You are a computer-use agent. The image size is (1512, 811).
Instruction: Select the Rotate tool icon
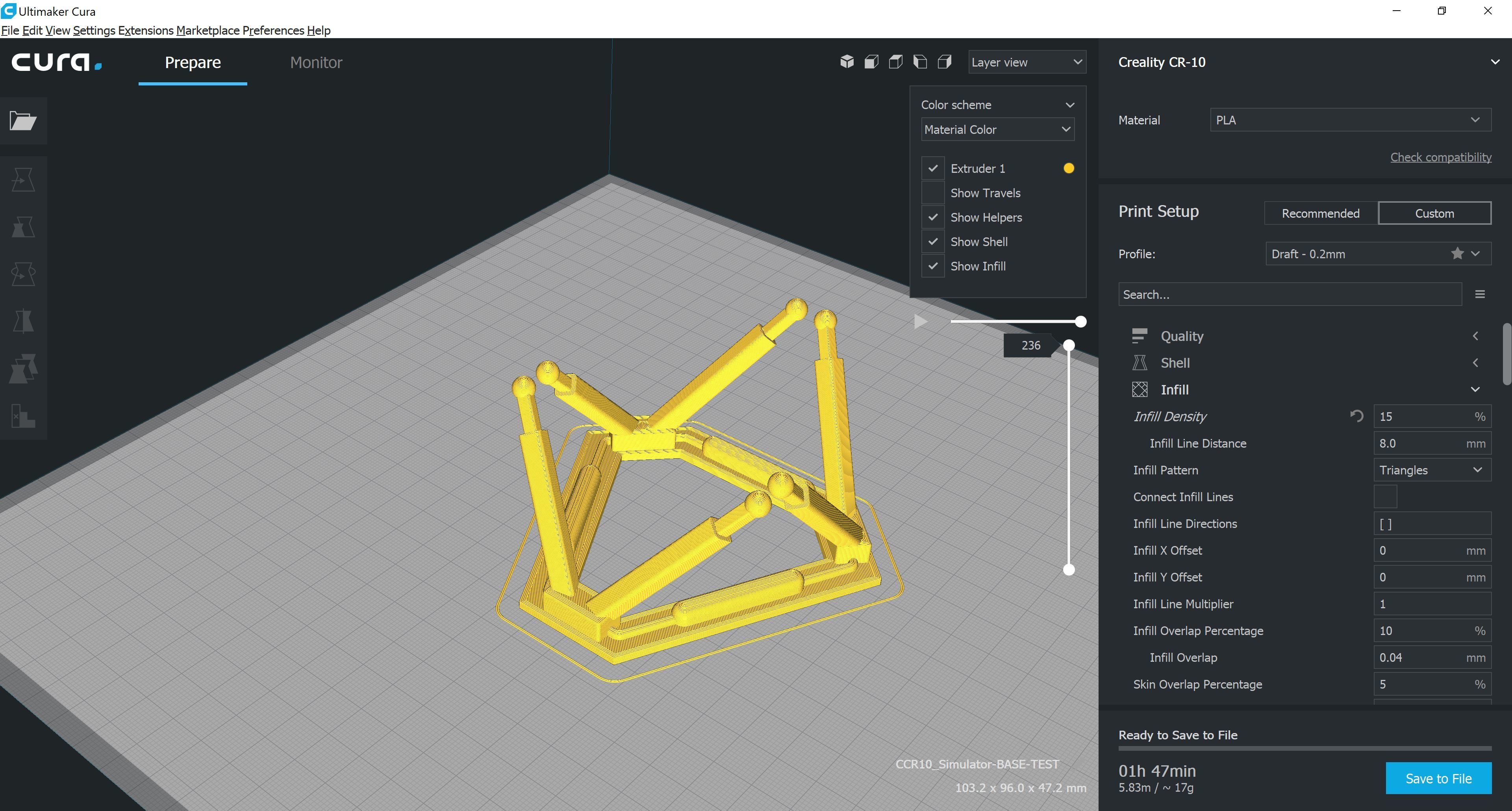coord(23,274)
